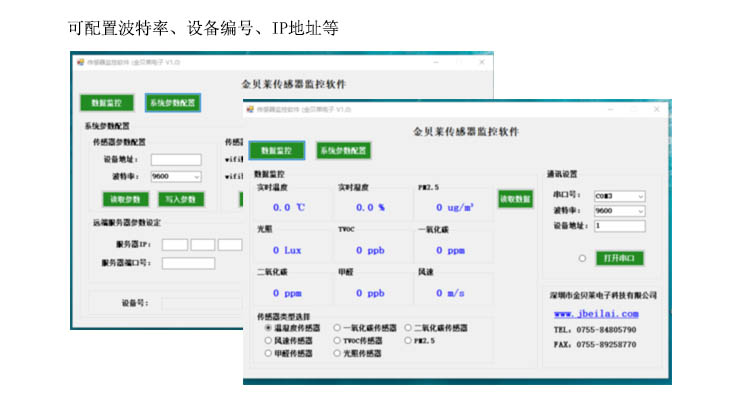750x414 pixels.
Task: Select the 甲醛传感器 radio button
Action: coord(268,354)
